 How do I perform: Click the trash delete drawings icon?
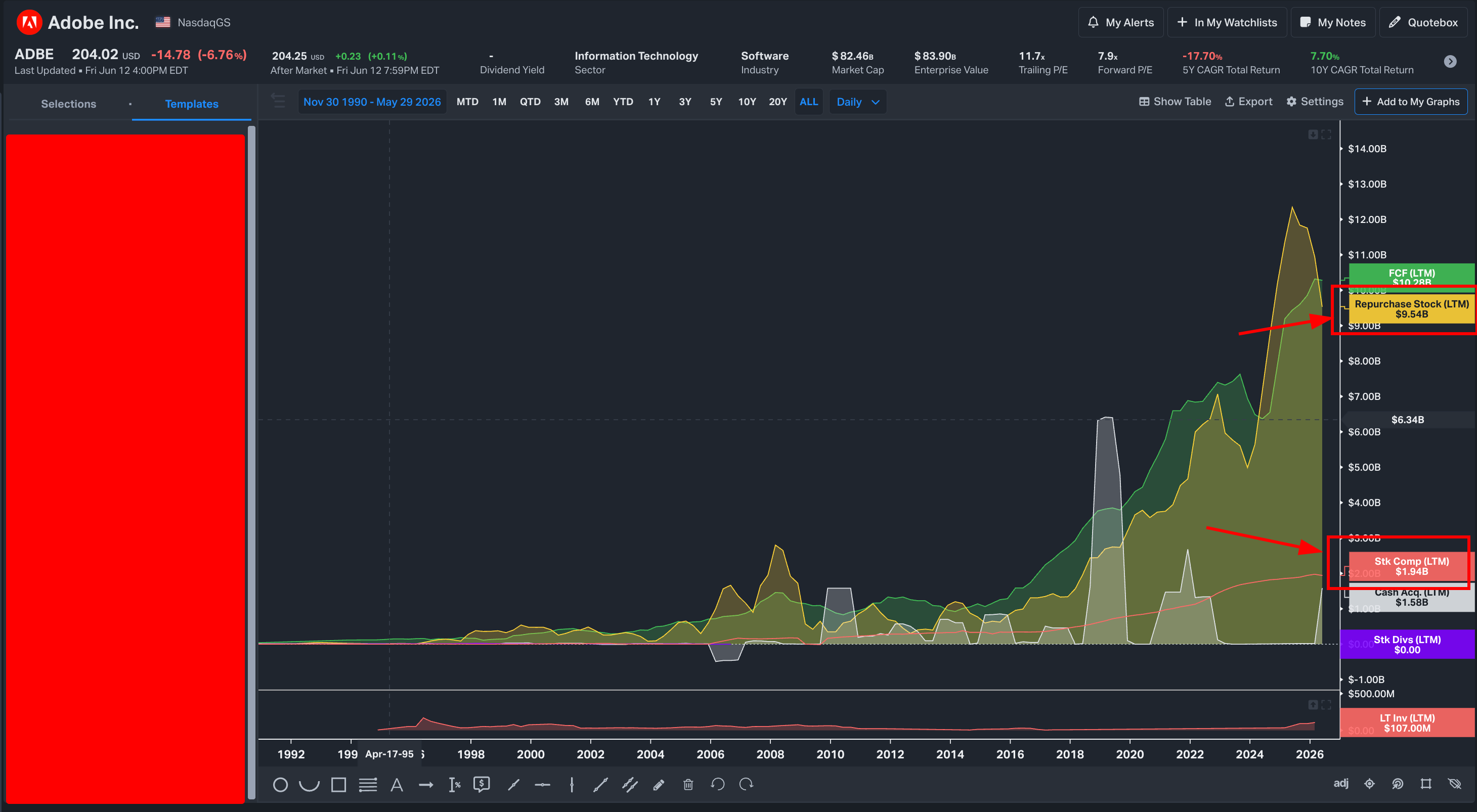(x=688, y=785)
